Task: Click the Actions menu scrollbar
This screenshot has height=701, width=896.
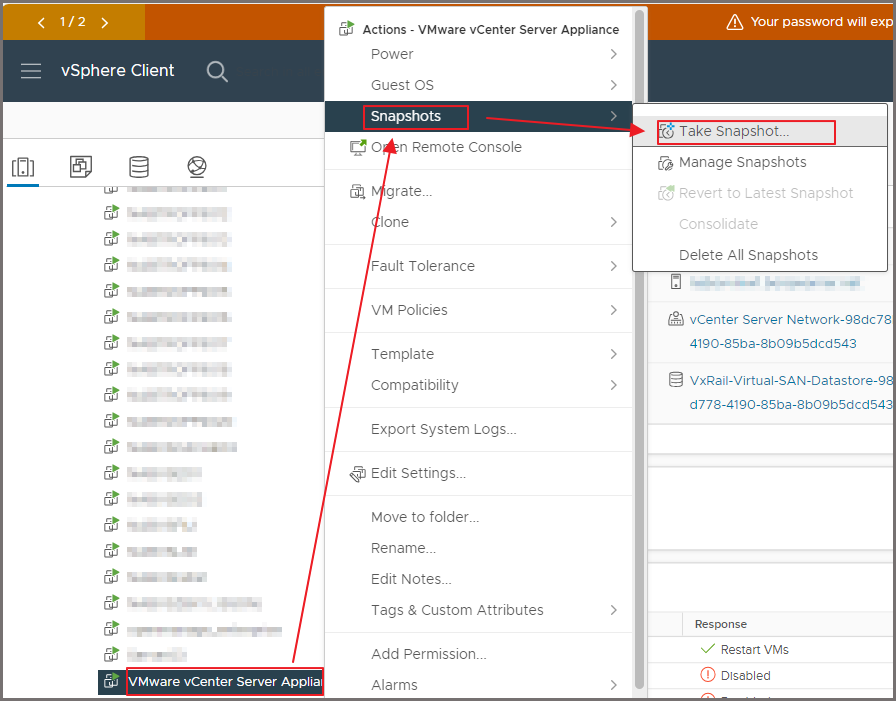Action: (x=639, y=350)
